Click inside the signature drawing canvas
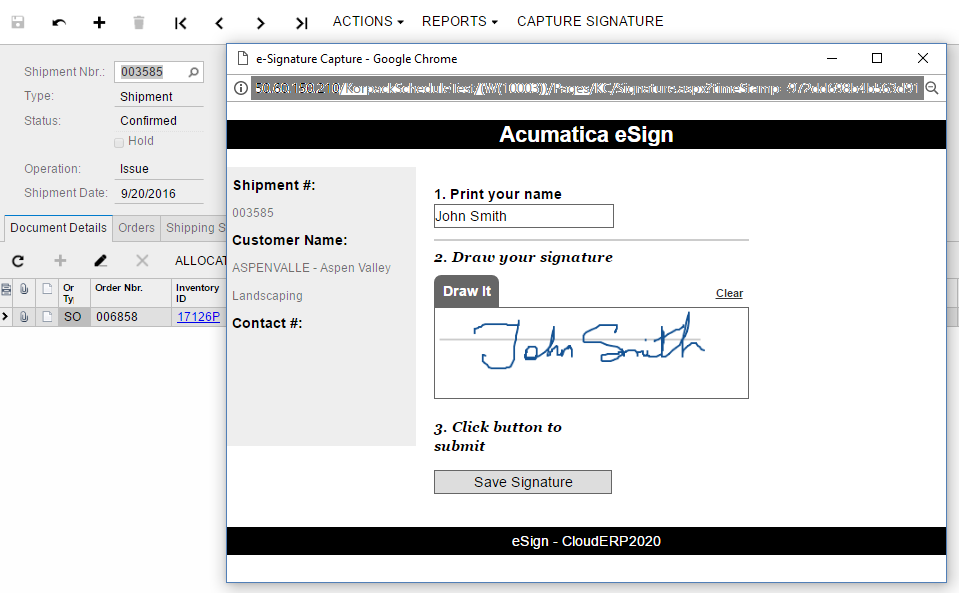 tap(591, 353)
